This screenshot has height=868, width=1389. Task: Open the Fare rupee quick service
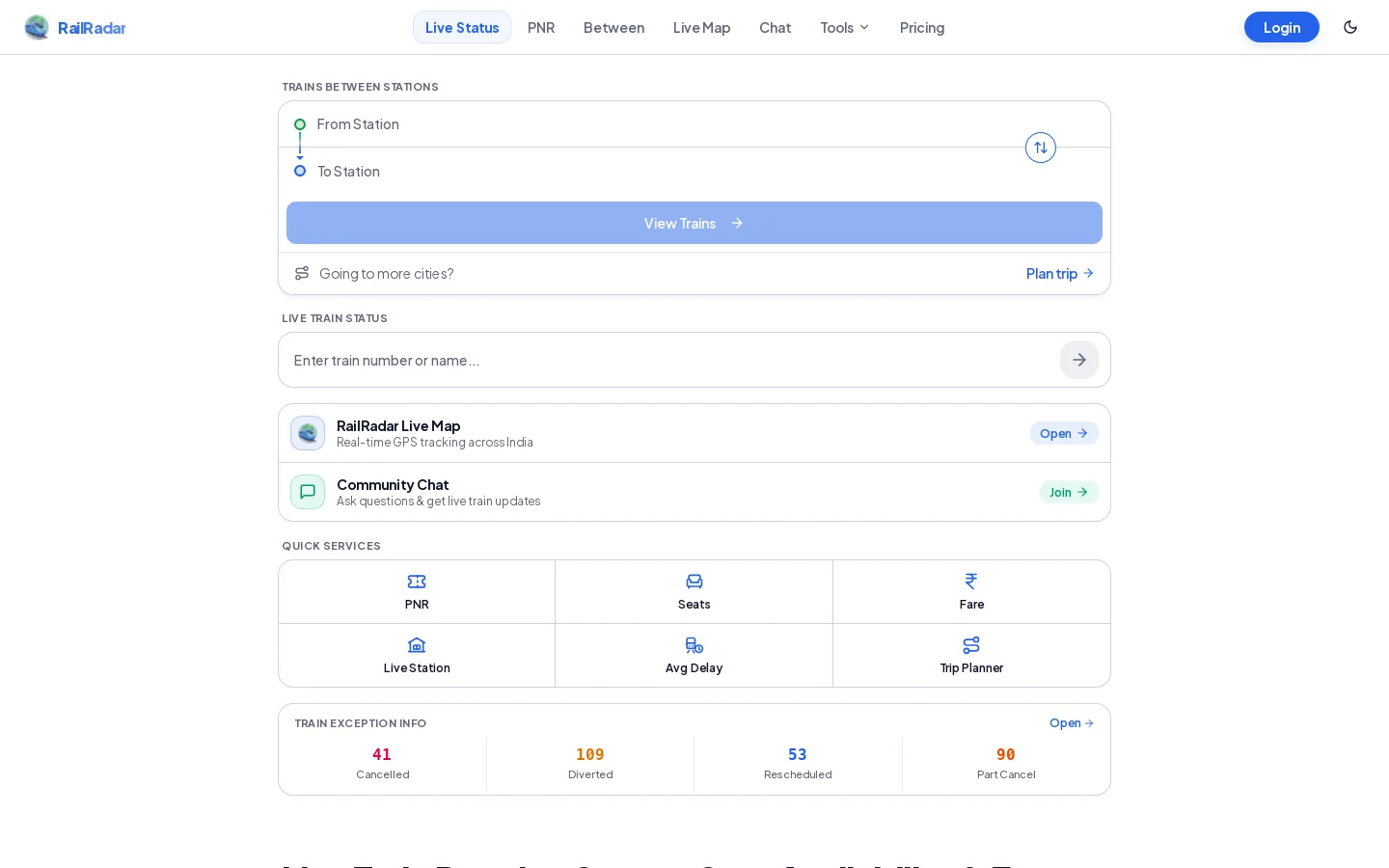(x=971, y=592)
